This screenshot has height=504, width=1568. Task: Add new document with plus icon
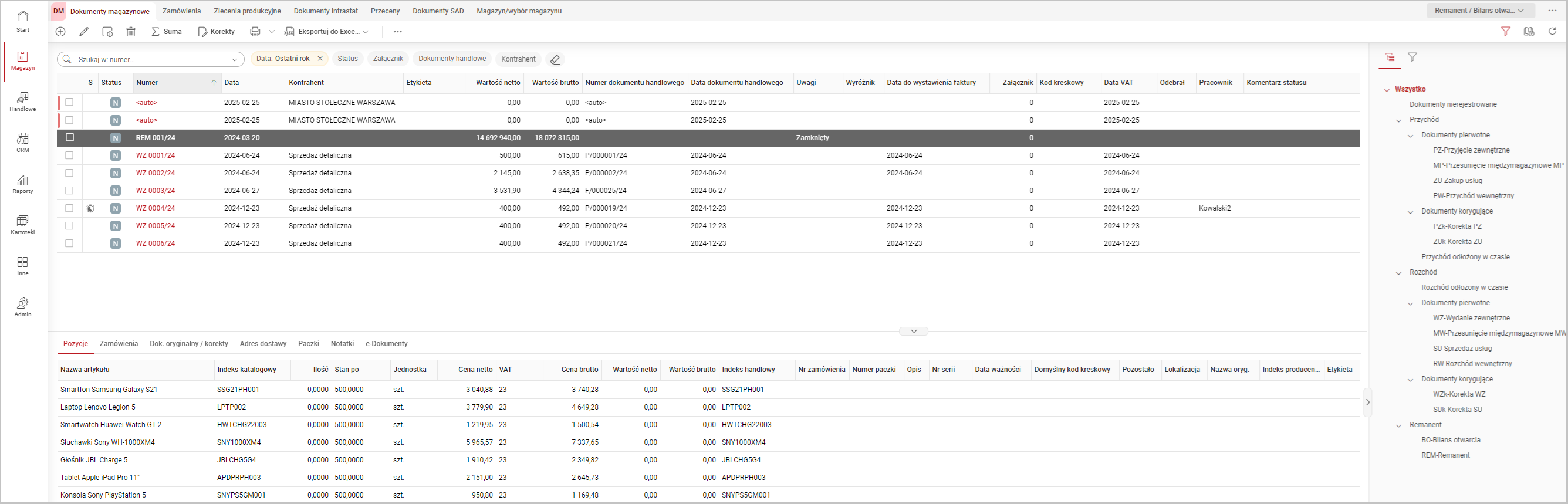[60, 32]
